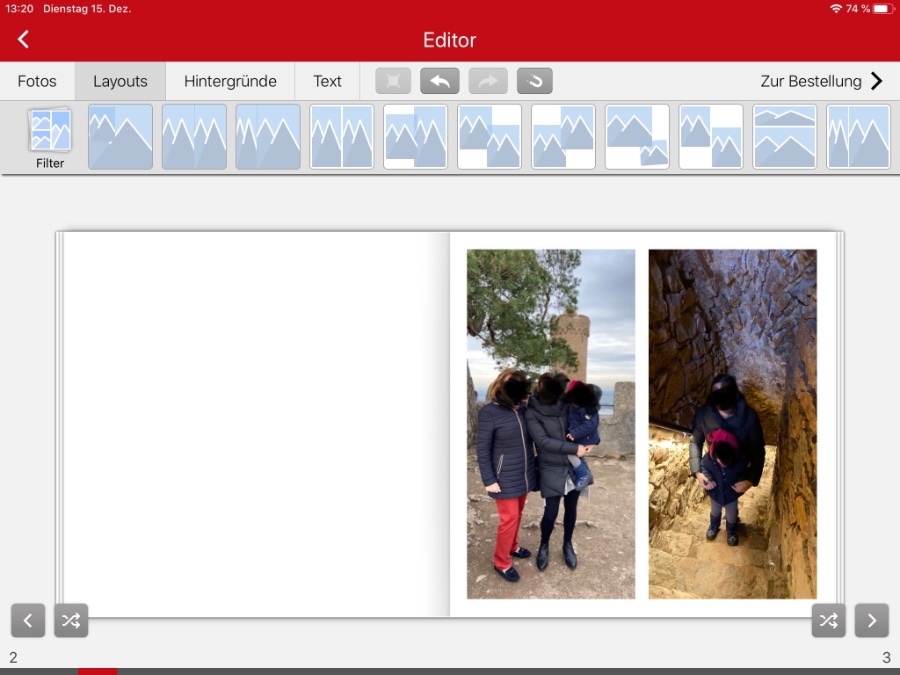Click the greyed-out square frame button
Screen dimensions: 900x675
393,81
